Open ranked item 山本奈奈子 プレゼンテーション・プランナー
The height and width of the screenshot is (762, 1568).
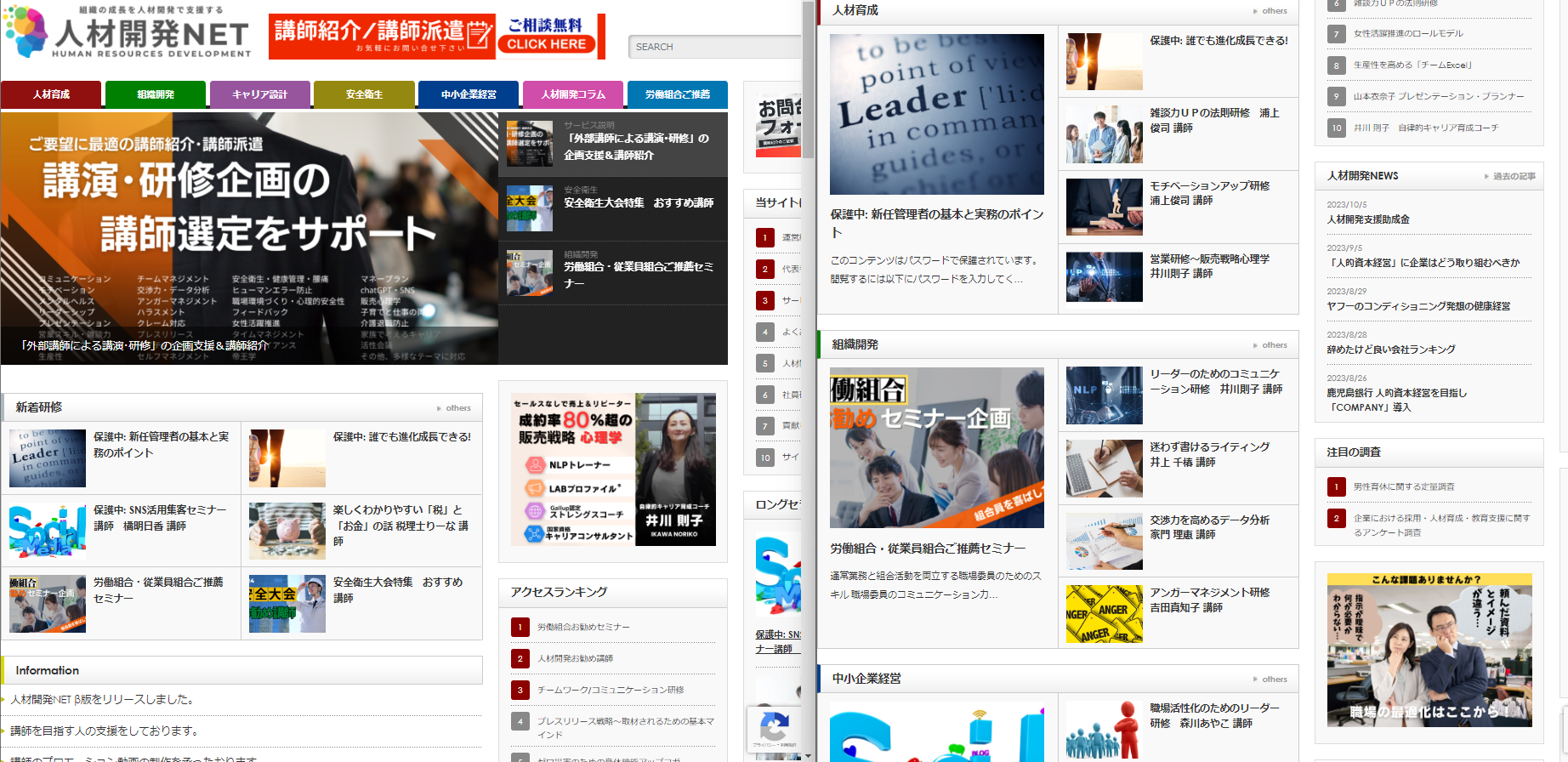tap(1439, 97)
